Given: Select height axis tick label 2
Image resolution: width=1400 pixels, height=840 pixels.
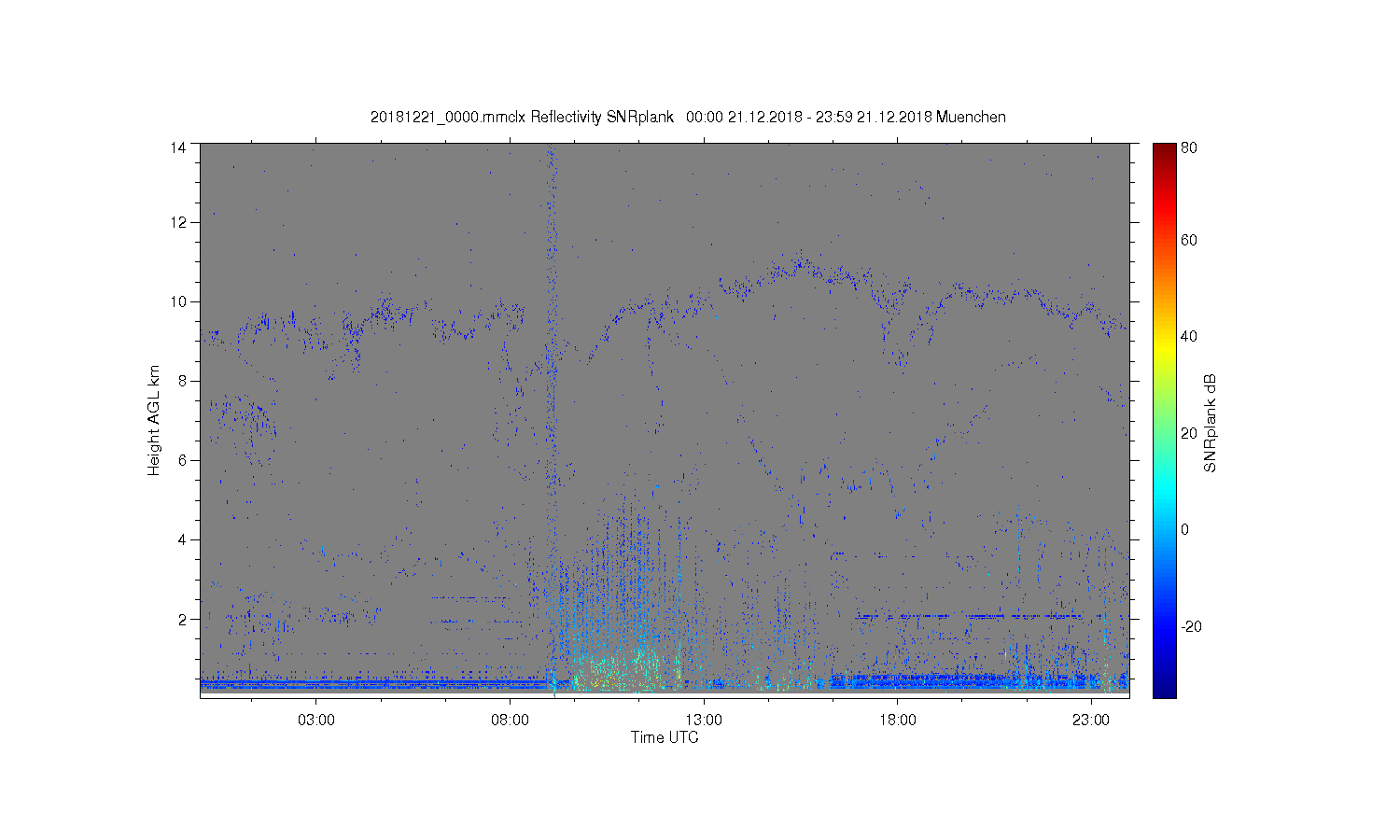Looking at the screenshot, I should 183,619.
